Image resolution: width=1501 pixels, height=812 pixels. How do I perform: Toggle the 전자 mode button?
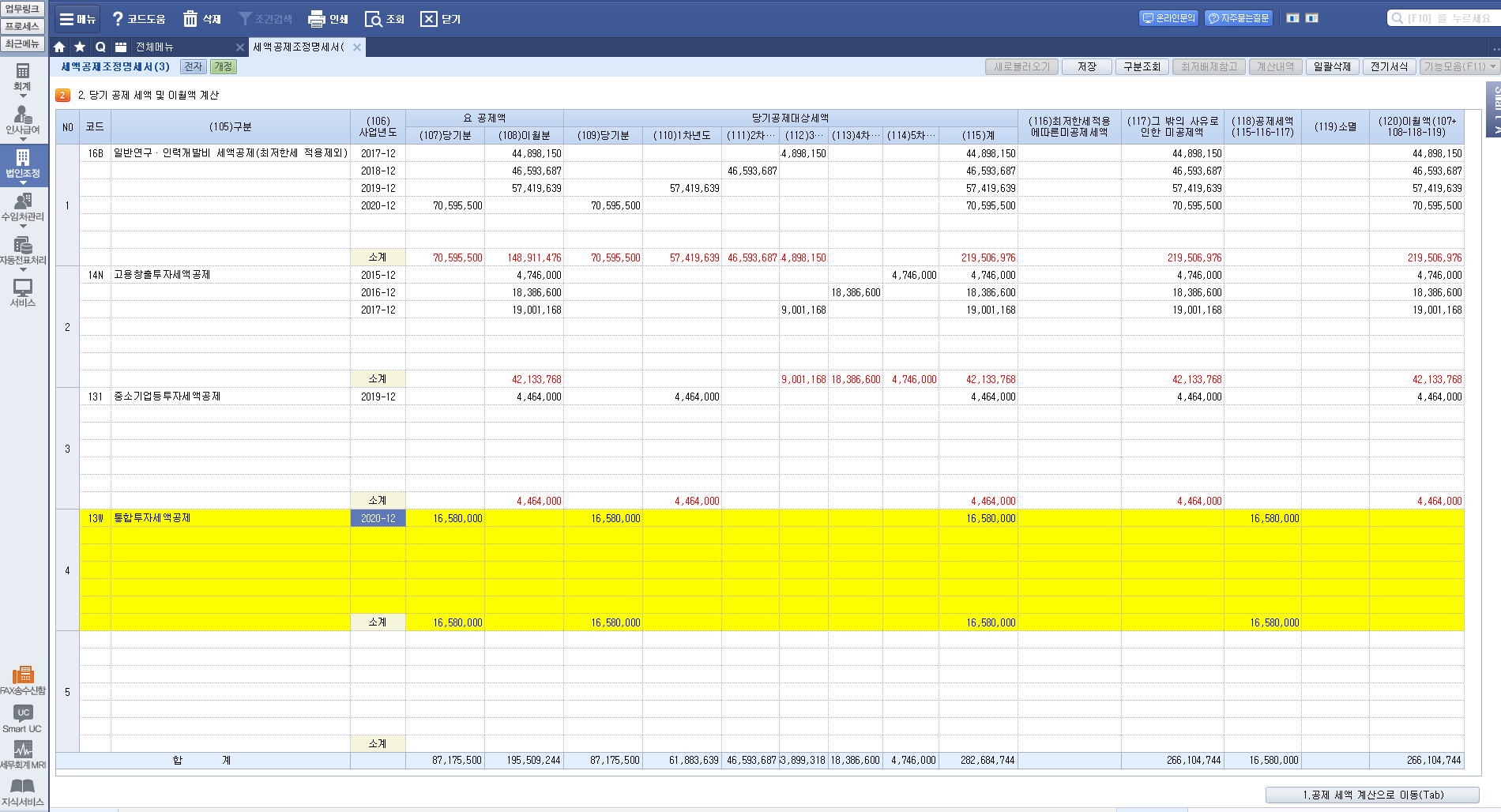(194, 67)
